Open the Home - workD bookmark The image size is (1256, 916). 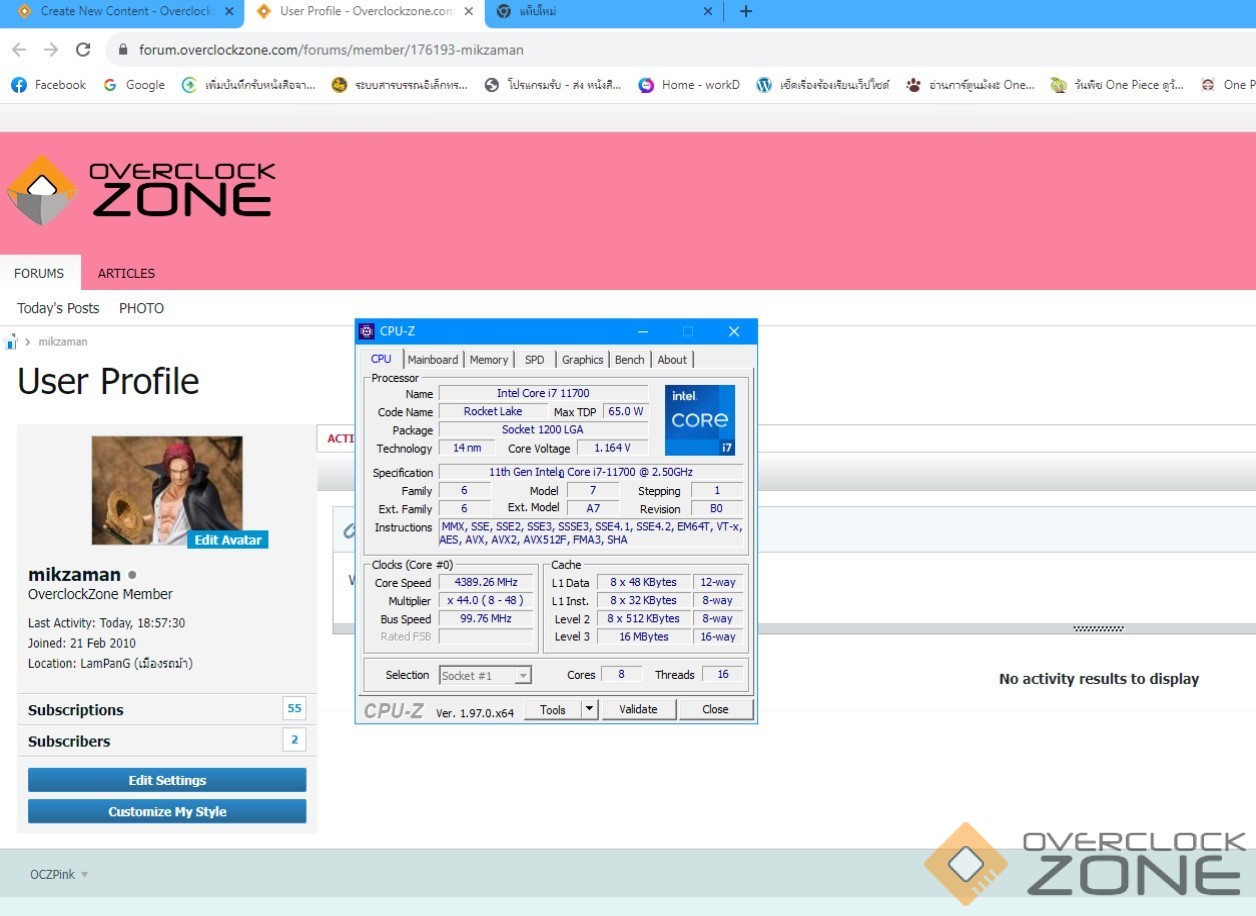pyautogui.click(x=689, y=85)
